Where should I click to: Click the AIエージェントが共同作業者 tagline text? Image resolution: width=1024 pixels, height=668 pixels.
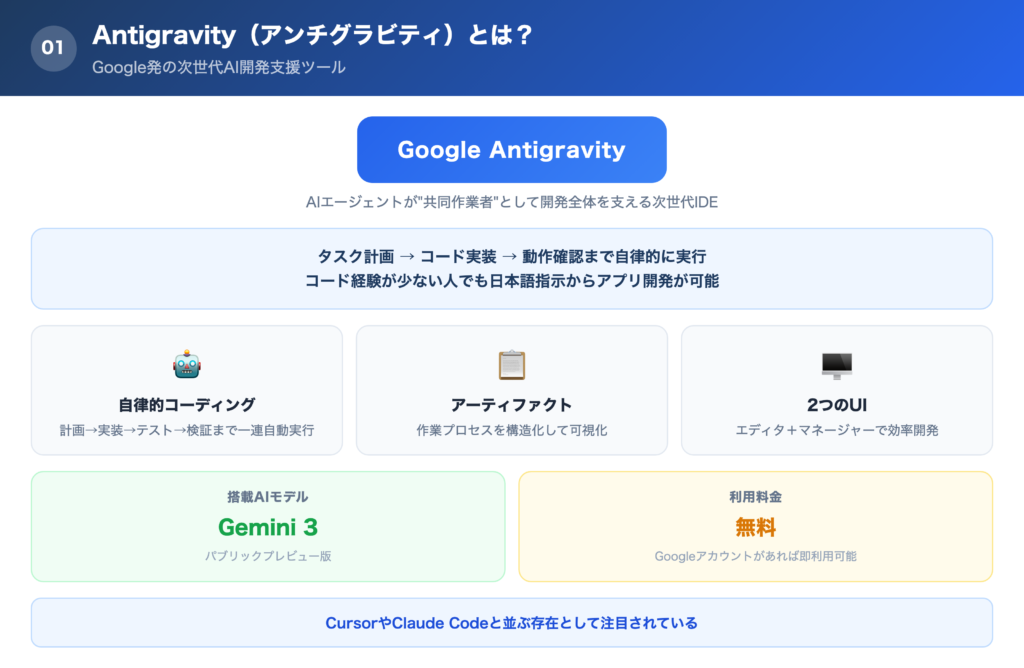coord(511,202)
